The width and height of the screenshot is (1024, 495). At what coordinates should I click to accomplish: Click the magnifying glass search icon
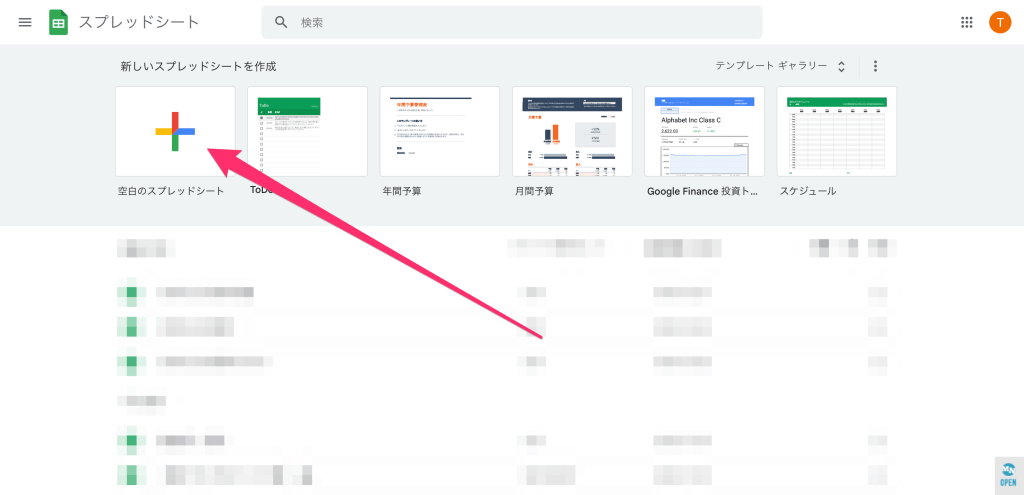coord(281,22)
